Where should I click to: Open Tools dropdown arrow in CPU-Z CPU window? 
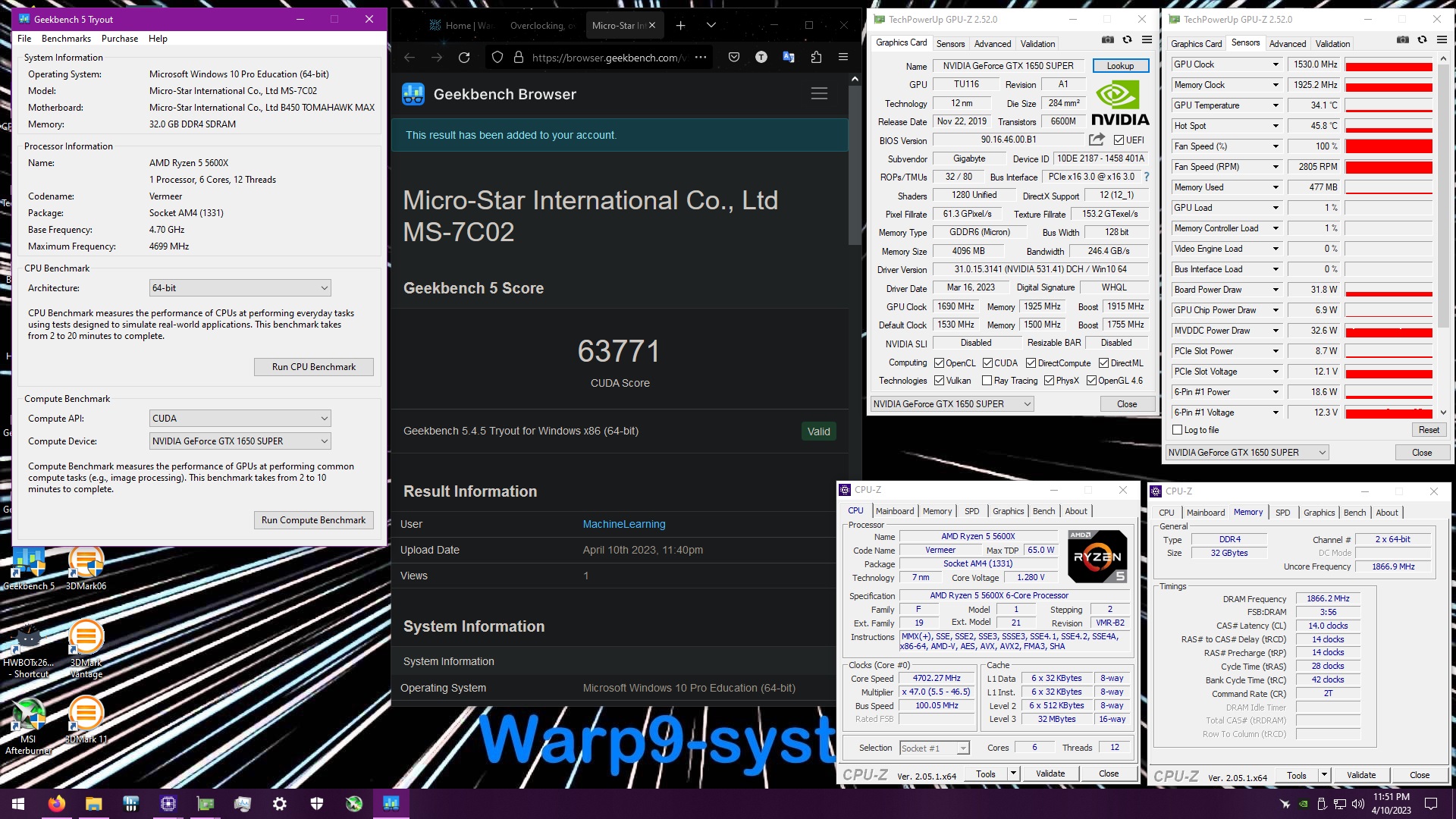pyautogui.click(x=1013, y=773)
